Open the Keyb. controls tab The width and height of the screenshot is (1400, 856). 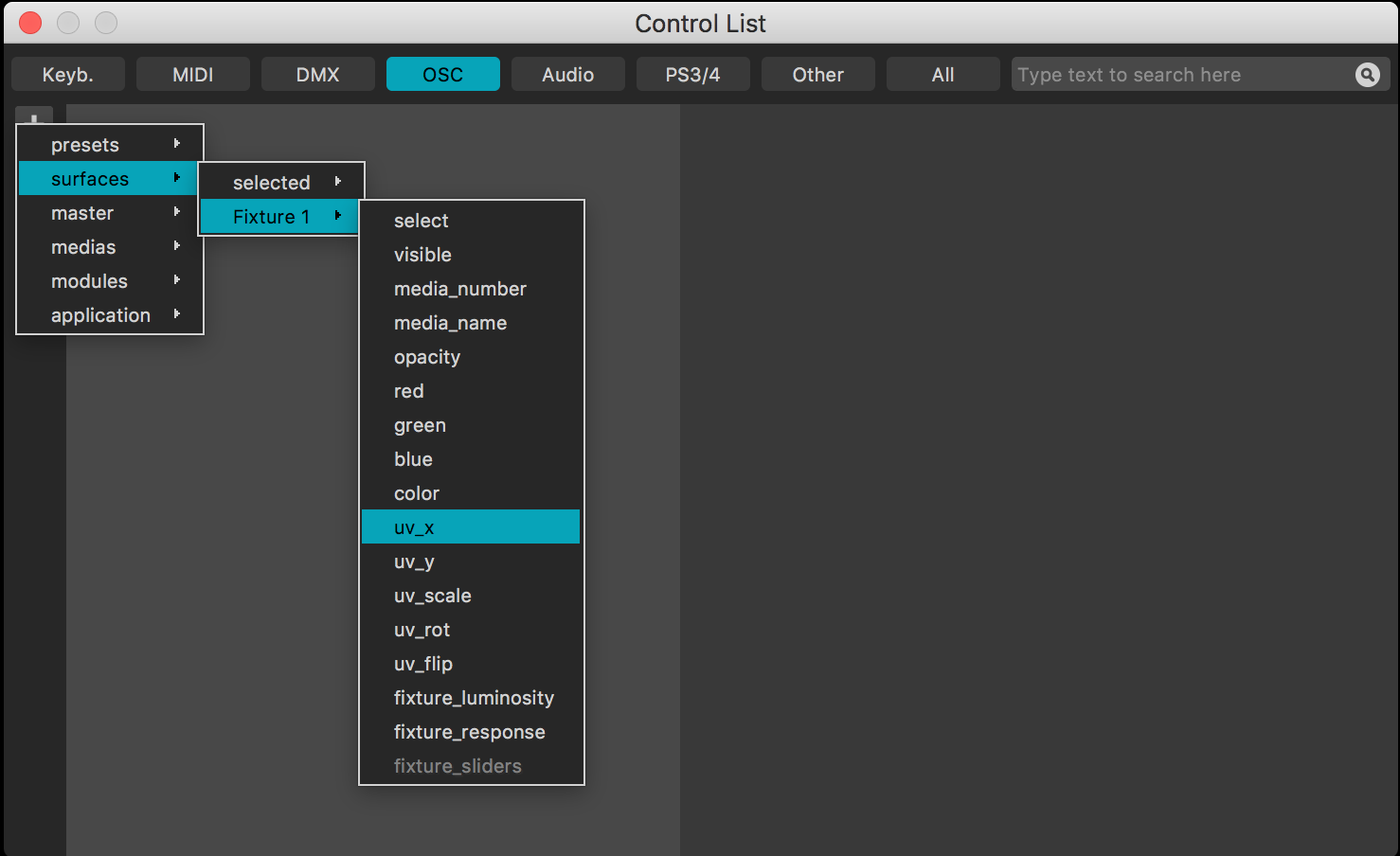coord(68,75)
